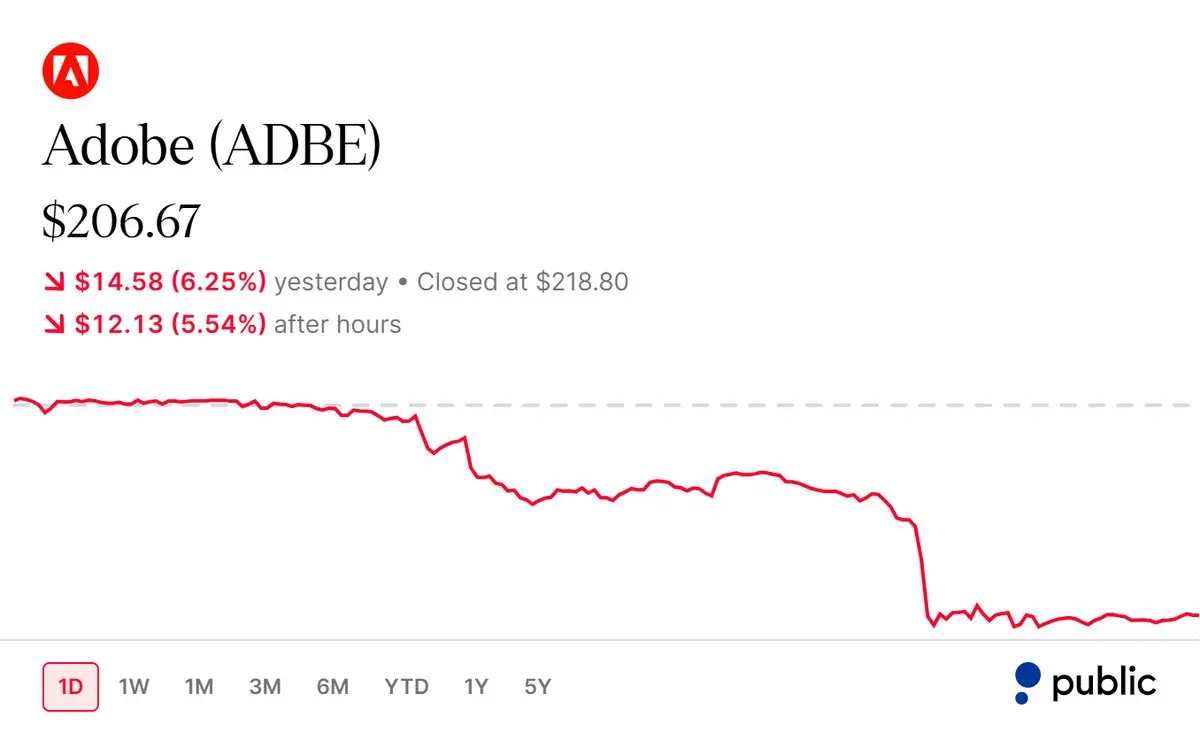Click the public wordmark text

coord(1104,684)
